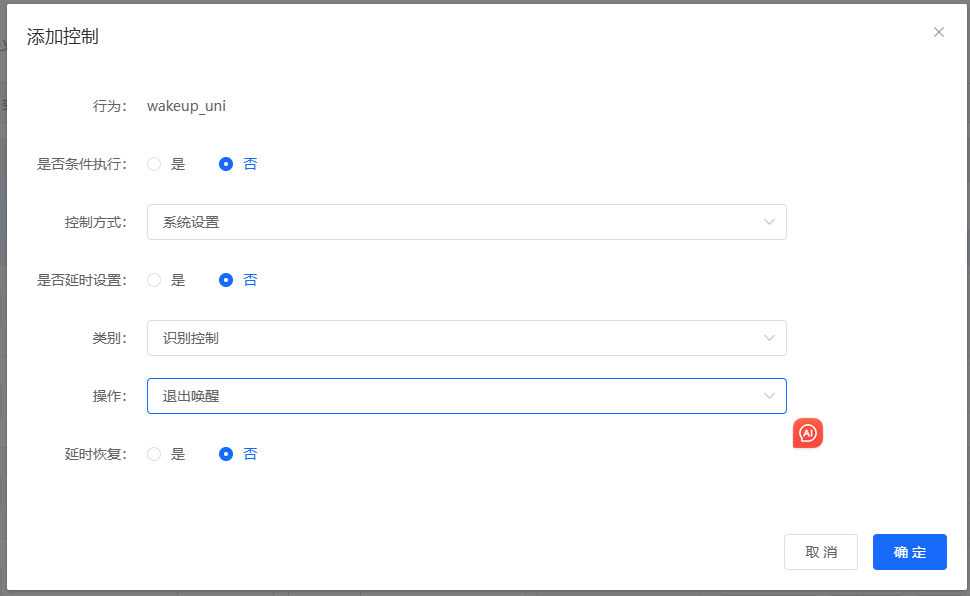Close the 添加控制 dialog with X icon
The height and width of the screenshot is (596, 970).
tap(938, 32)
